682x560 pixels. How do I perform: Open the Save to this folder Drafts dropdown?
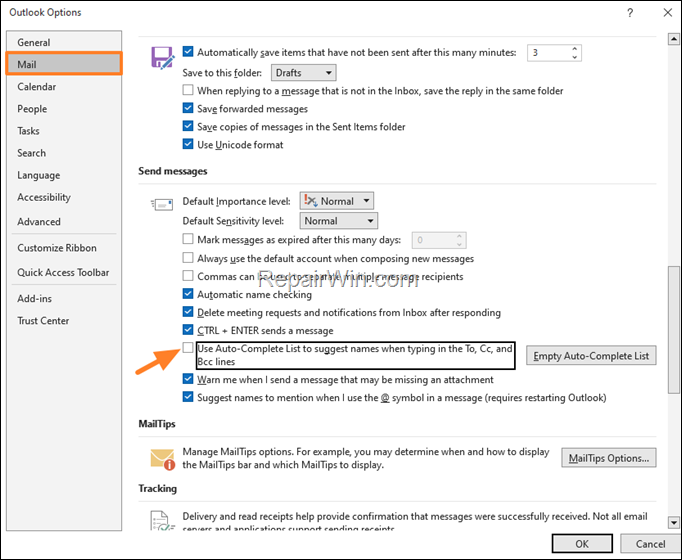click(304, 73)
